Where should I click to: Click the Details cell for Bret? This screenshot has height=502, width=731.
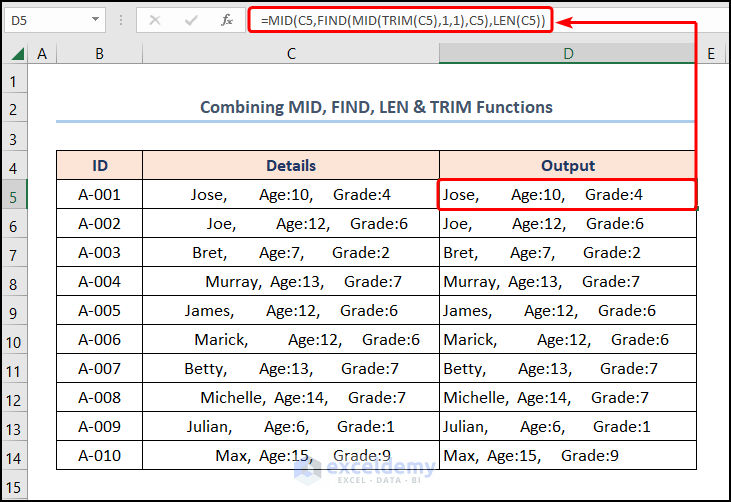pyautogui.click(x=291, y=252)
